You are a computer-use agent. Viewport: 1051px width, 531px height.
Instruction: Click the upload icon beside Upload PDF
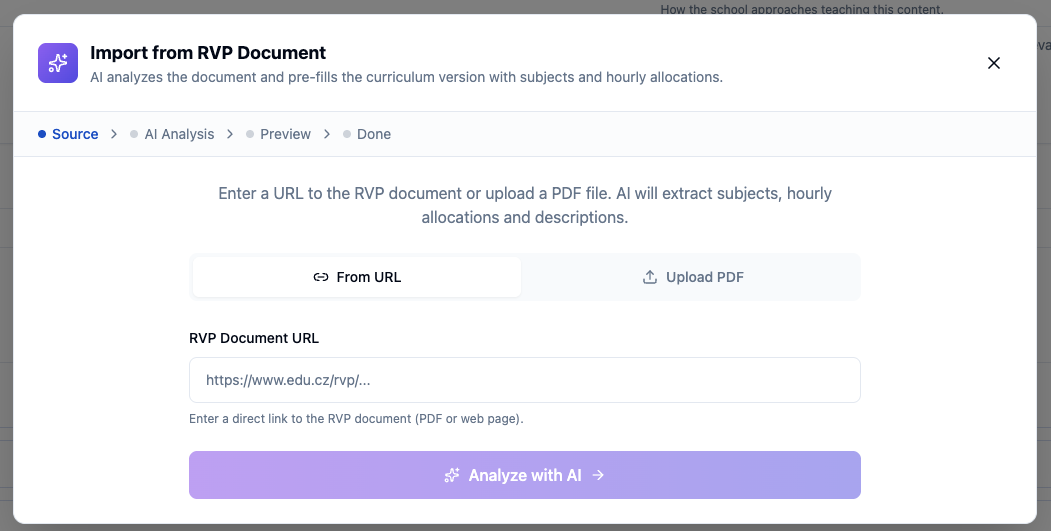(650, 277)
